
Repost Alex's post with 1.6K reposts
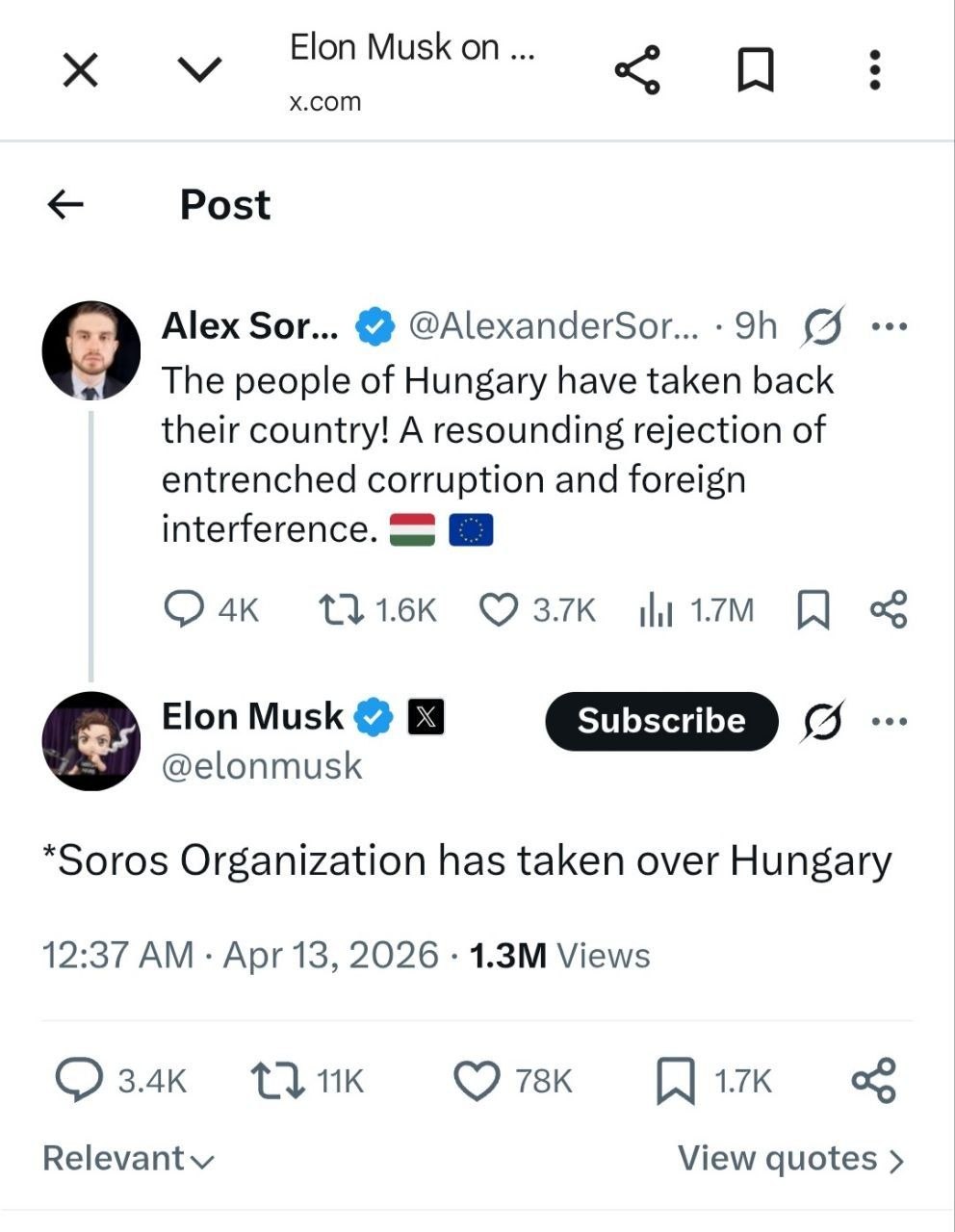click(x=341, y=609)
